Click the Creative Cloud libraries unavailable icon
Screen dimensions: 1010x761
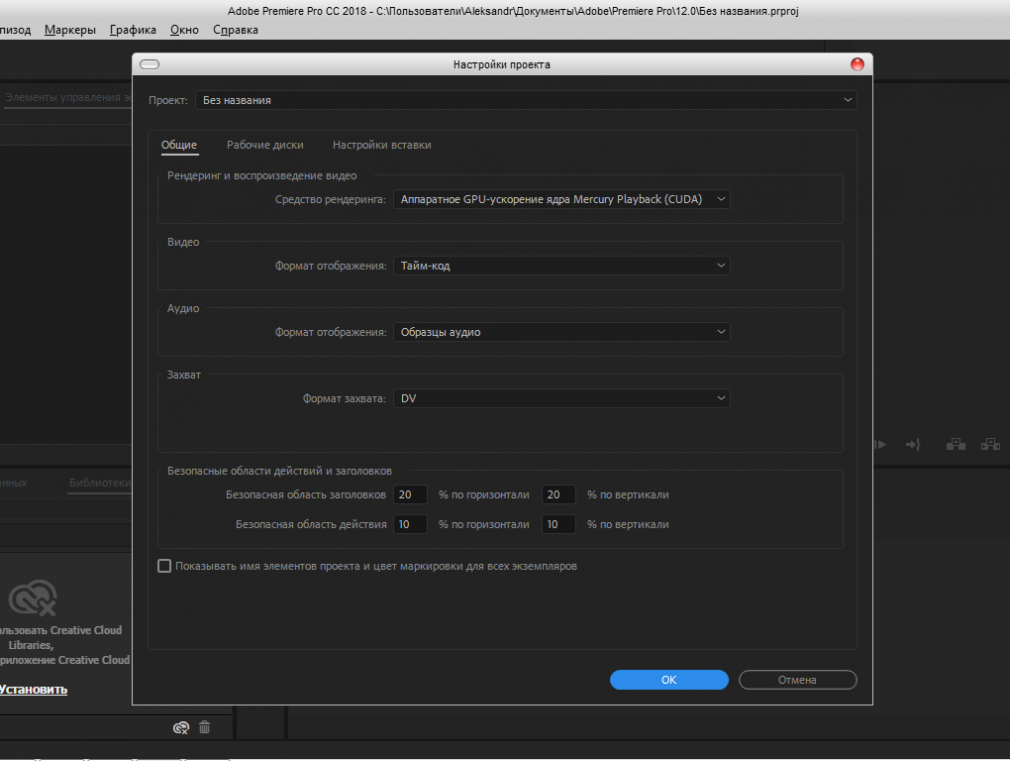click(x=32, y=597)
